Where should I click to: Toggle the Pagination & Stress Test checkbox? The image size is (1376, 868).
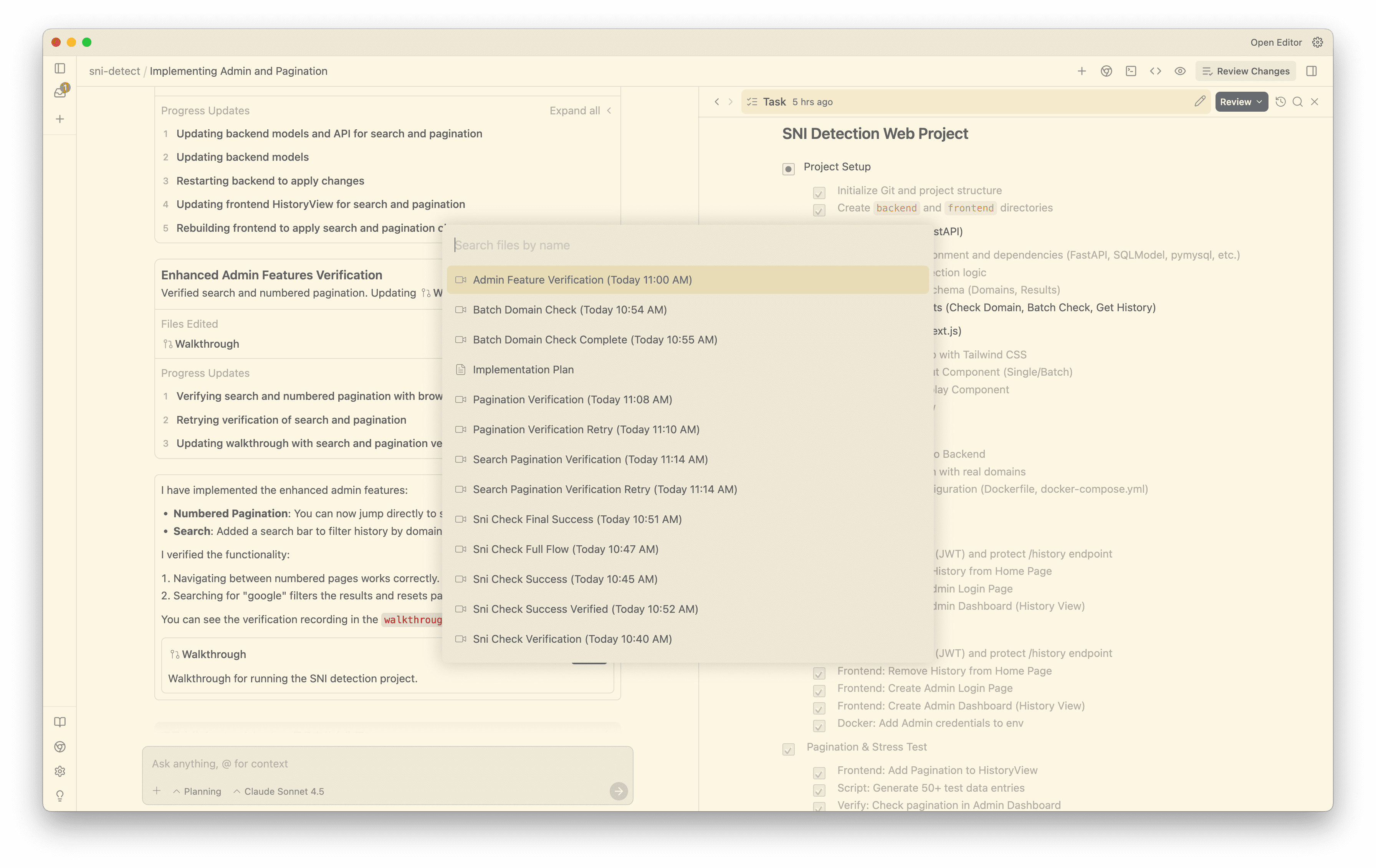point(788,749)
